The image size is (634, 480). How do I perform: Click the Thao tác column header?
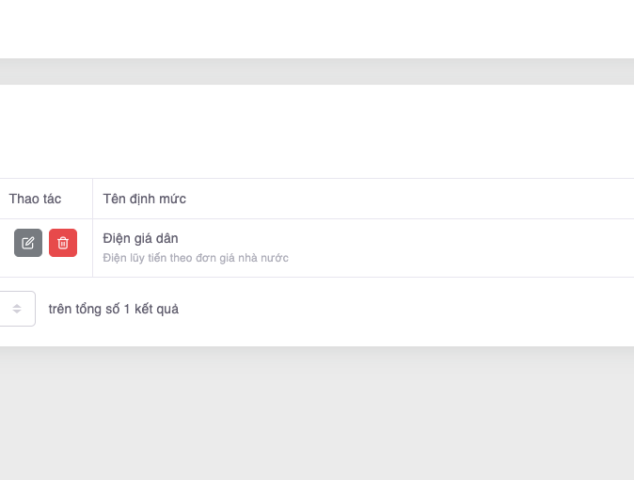(35, 199)
